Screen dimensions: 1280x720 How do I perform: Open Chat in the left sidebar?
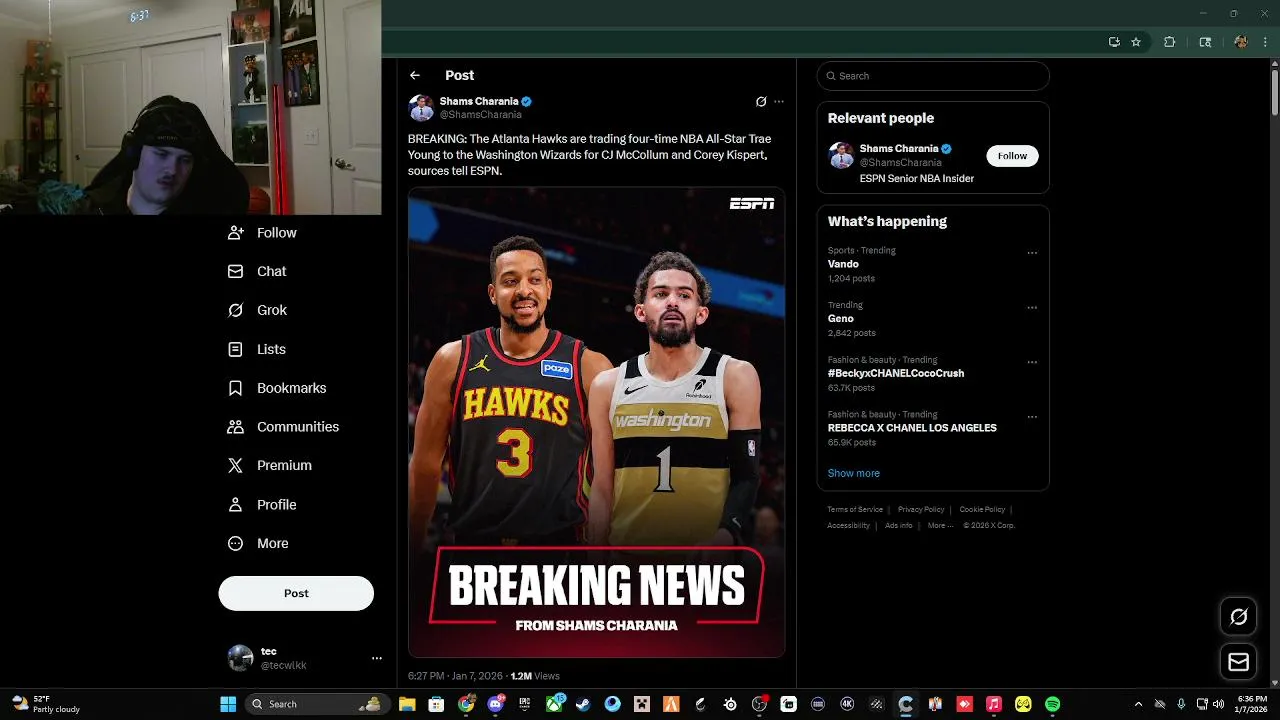point(257,271)
